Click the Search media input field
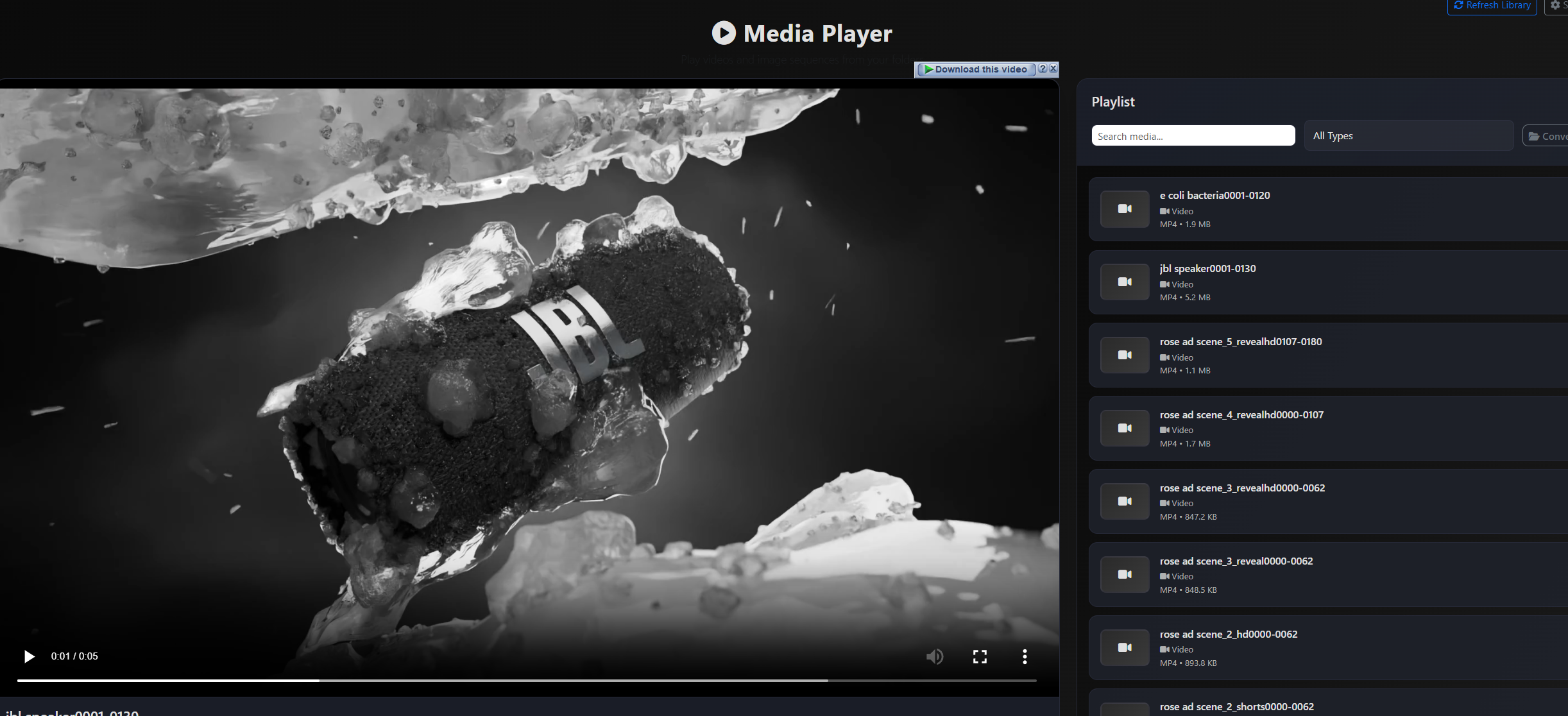Screen dimensions: 1568x716 point(1193,136)
